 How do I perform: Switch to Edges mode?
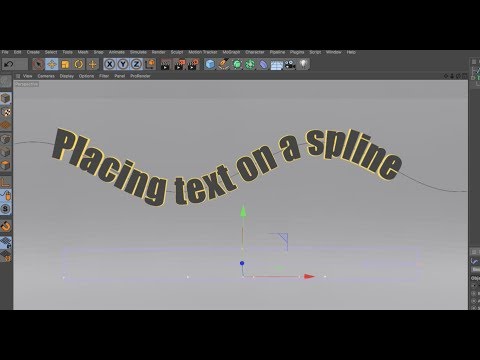(5, 152)
